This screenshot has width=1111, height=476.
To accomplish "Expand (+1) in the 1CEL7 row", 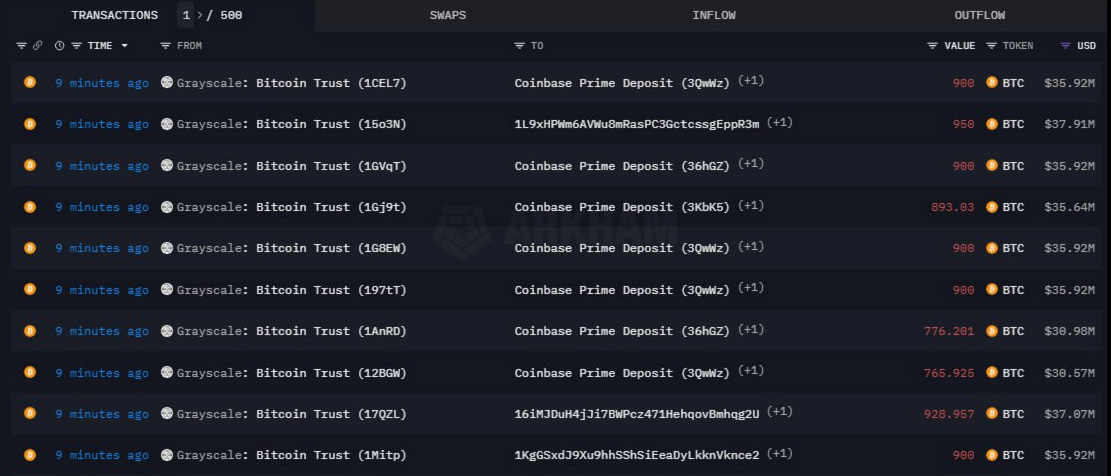I will [751, 81].
